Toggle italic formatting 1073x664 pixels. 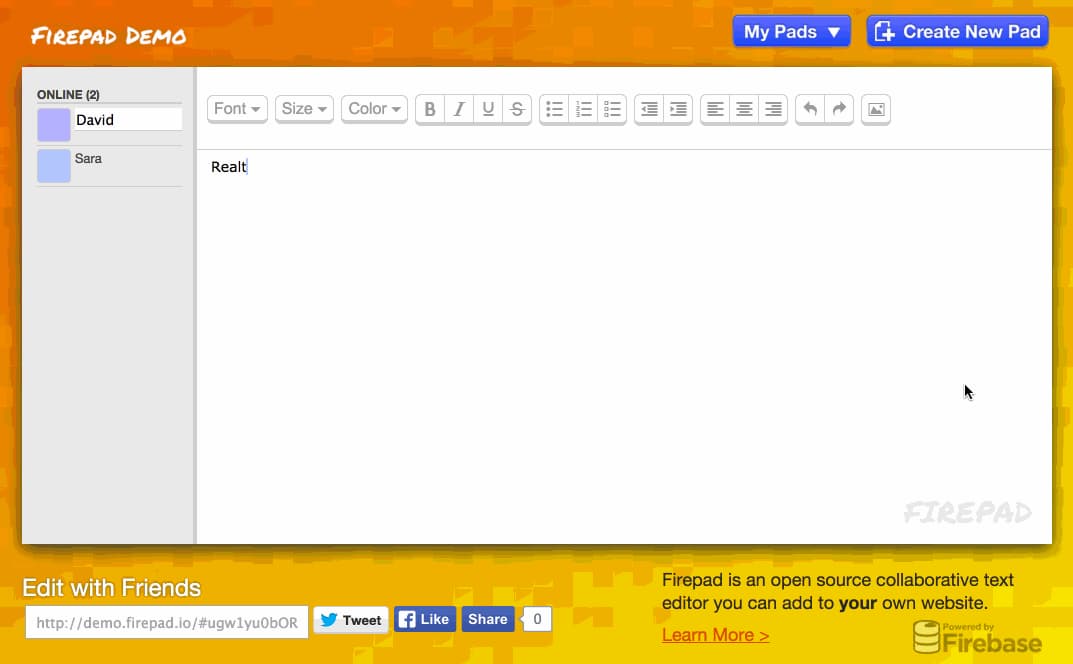pos(459,109)
